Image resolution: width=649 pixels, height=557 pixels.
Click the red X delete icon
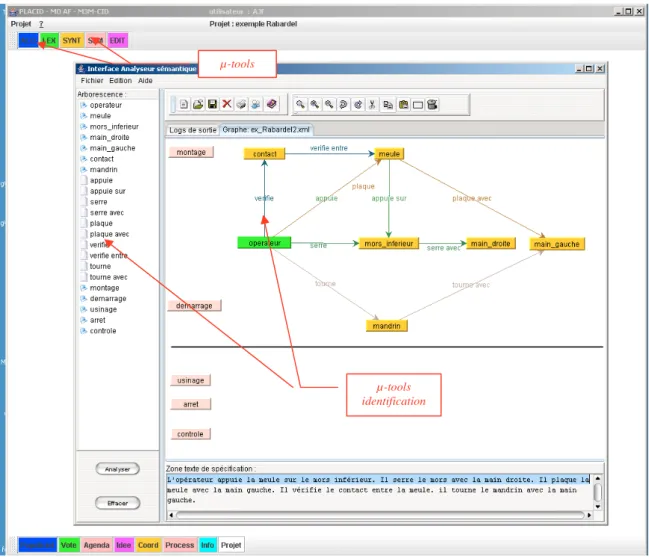click(x=227, y=104)
